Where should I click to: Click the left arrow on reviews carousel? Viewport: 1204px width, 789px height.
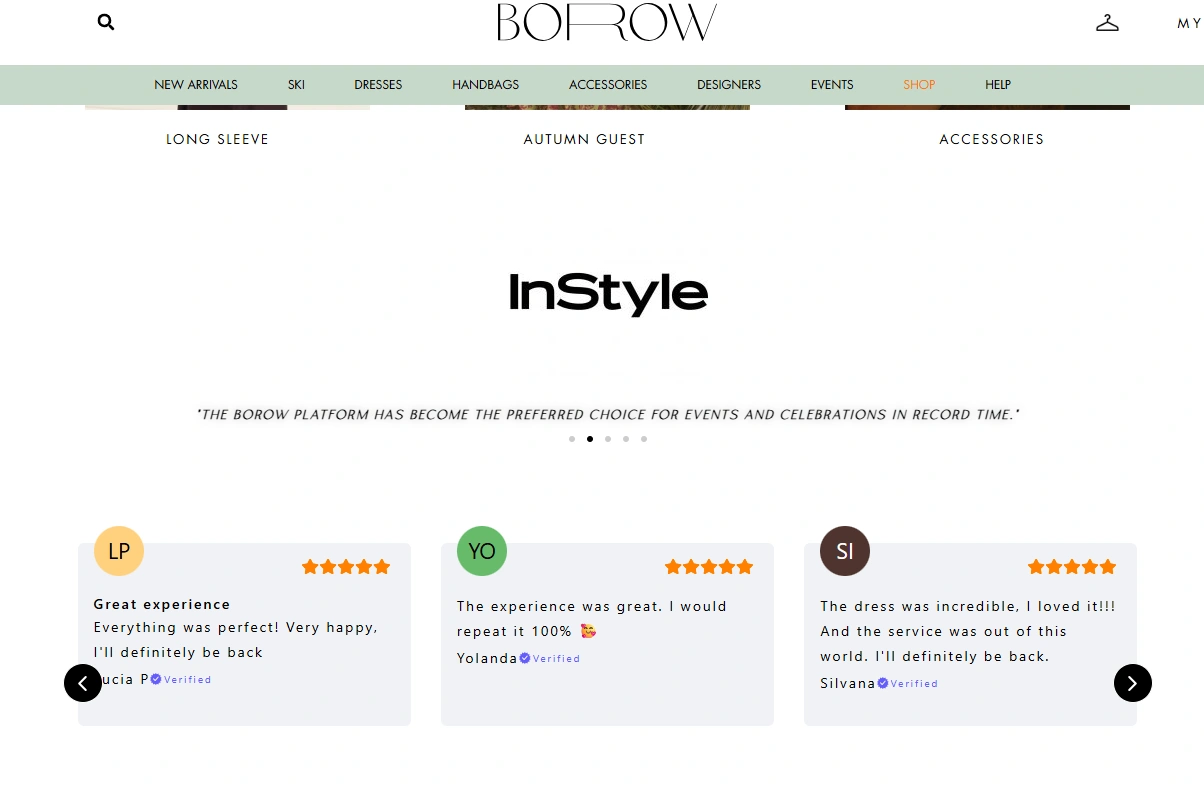[x=83, y=683]
